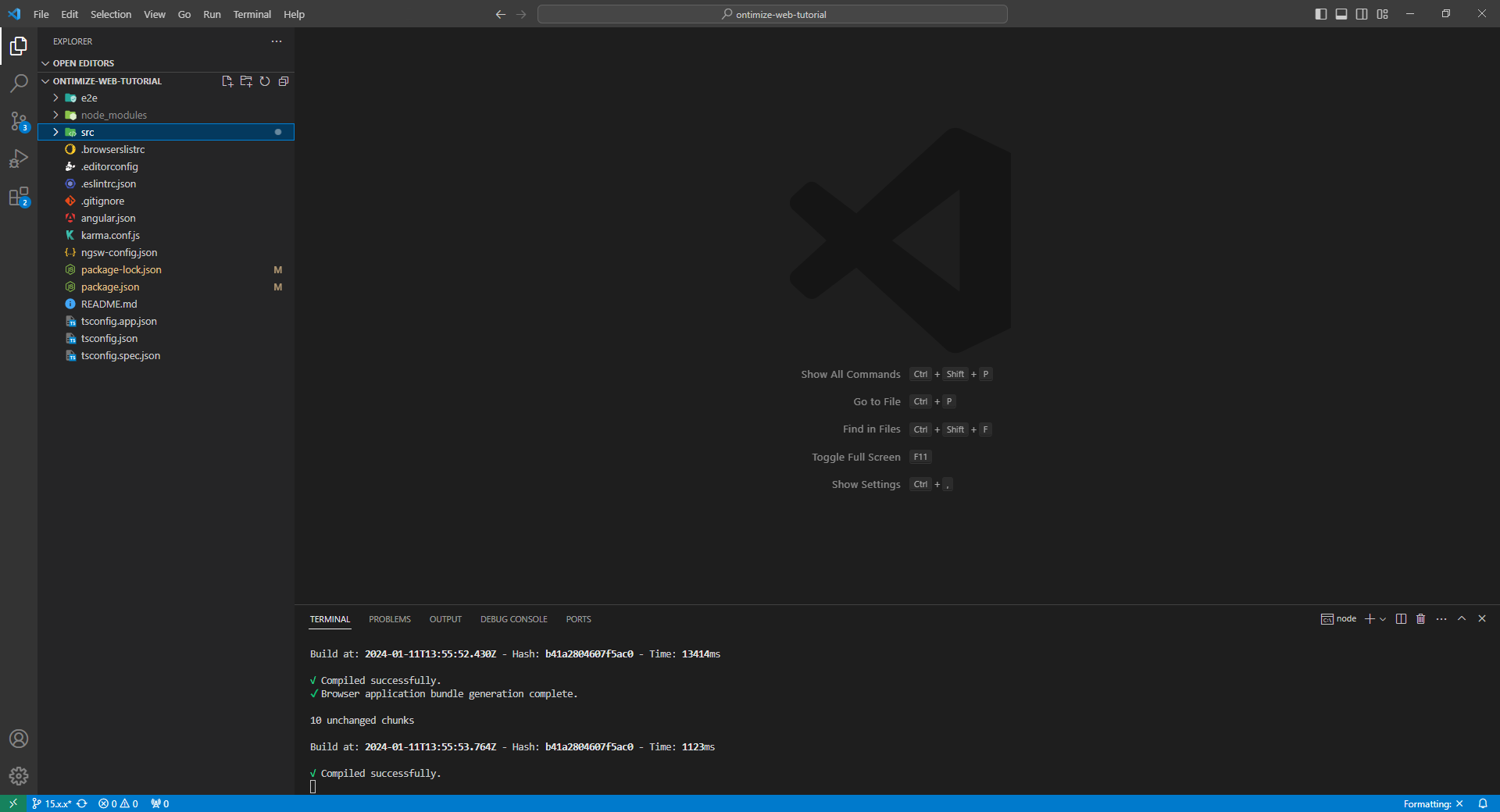Open notifications bell

tap(1483, 803)
